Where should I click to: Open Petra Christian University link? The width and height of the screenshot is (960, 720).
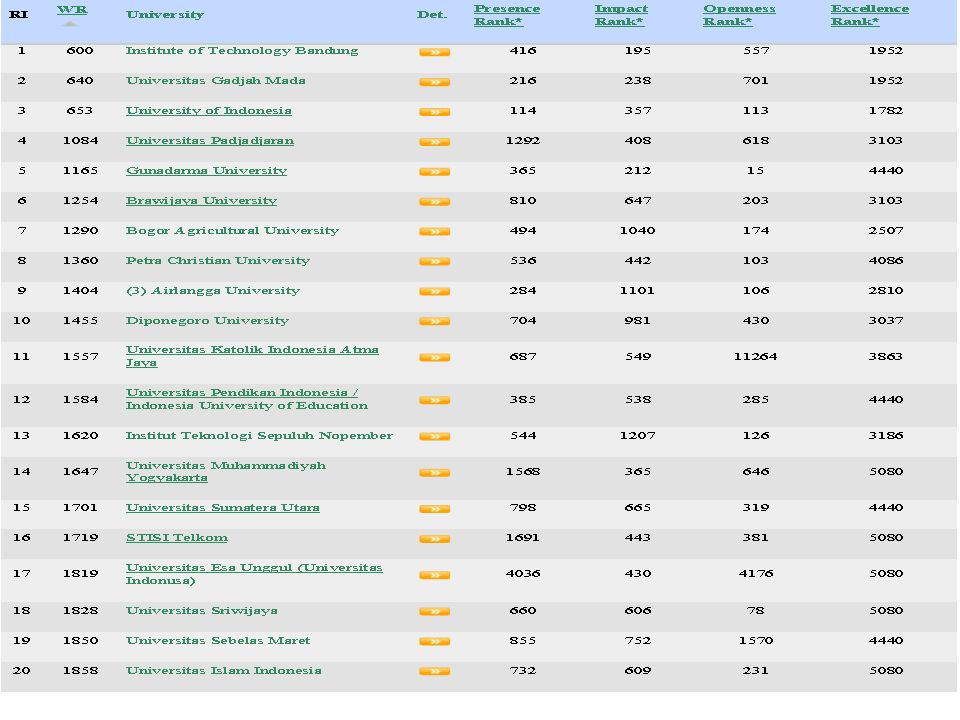(218, 261)
